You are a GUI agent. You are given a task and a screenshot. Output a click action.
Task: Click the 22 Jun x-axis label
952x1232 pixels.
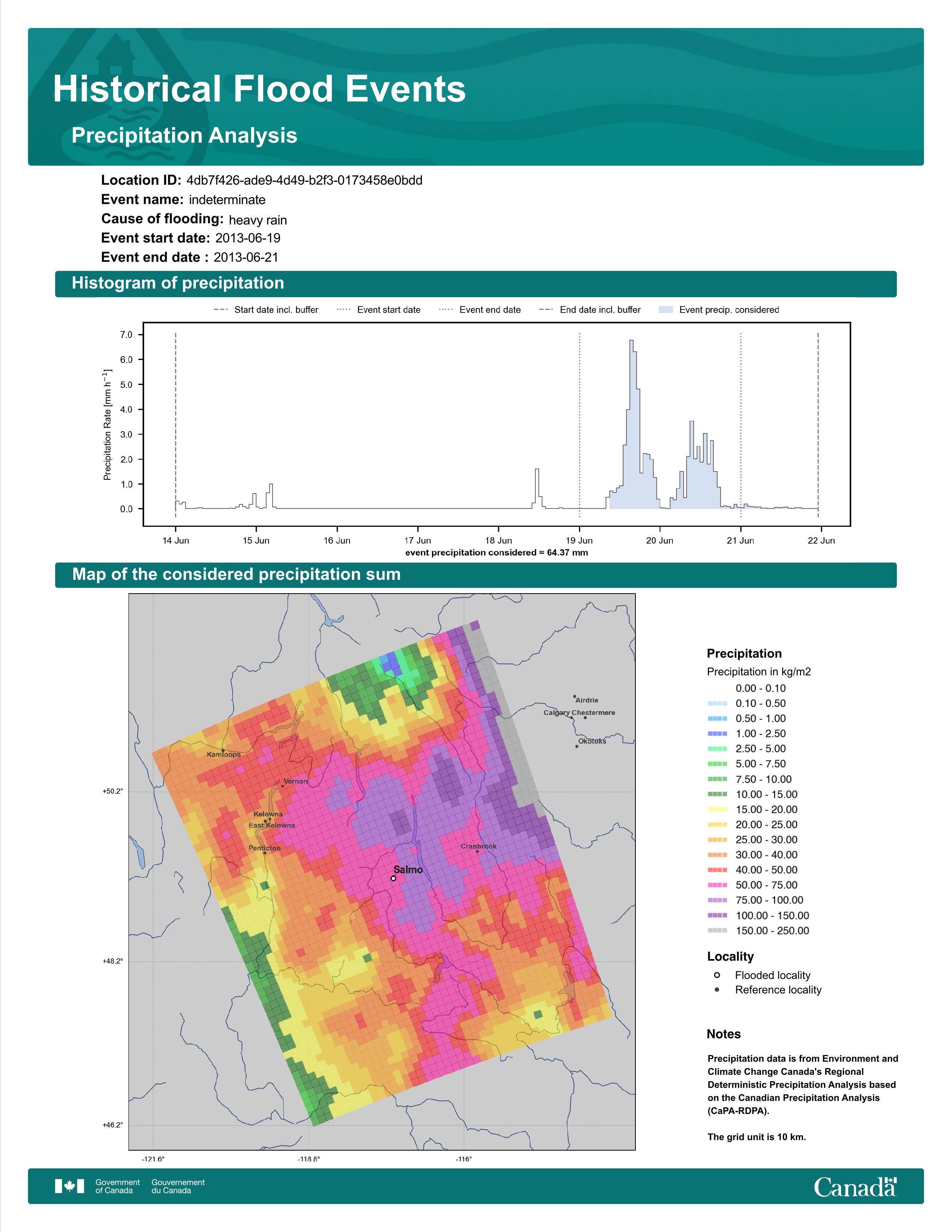pos(821,541)
